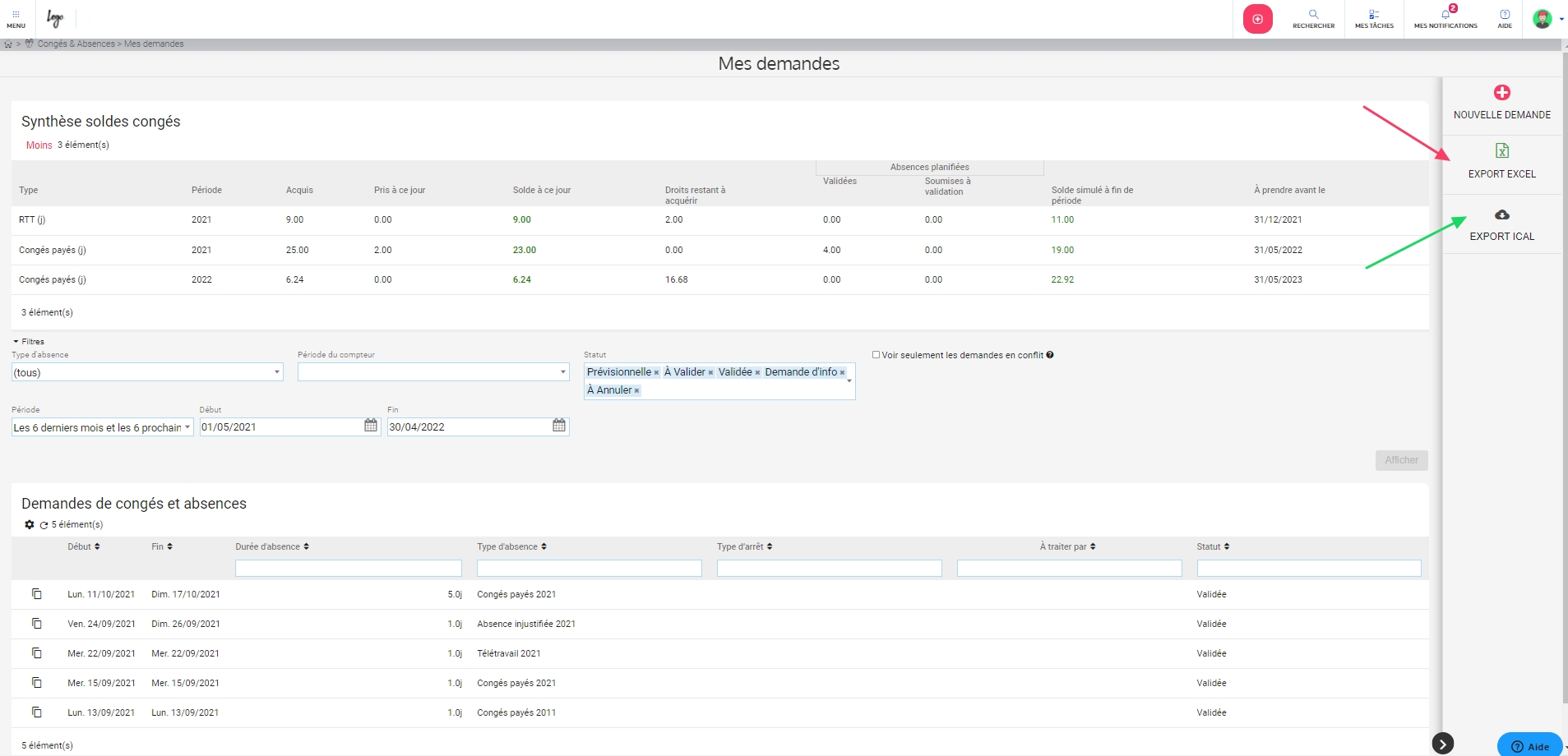Viewport: 1568px width, 756px height.
Task: Open the Période du compteur dropdown
Action: pos(433,372)
